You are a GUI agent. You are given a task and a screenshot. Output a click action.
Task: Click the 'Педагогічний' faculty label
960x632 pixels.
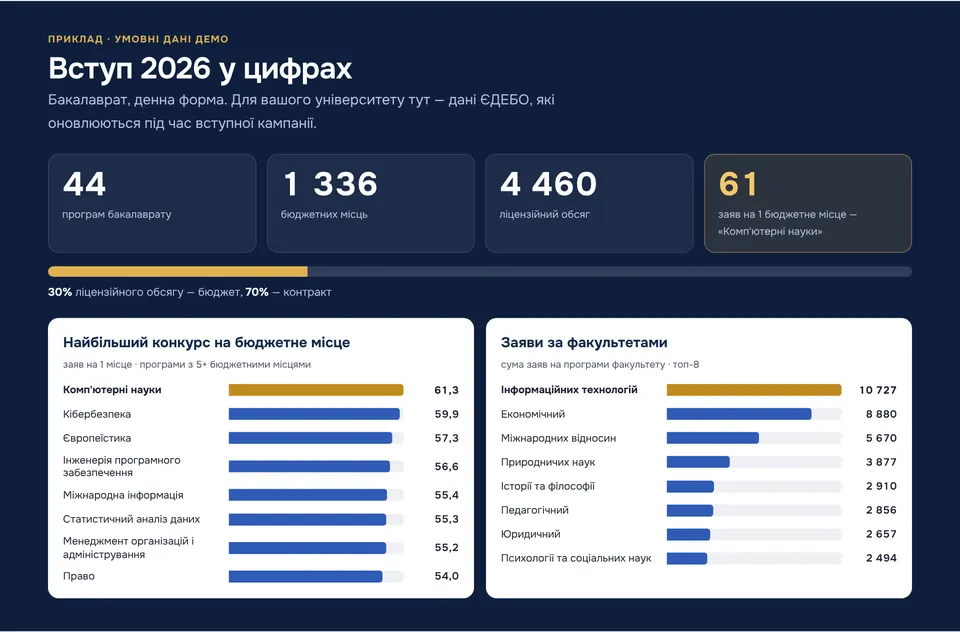(x=534, y=510)
